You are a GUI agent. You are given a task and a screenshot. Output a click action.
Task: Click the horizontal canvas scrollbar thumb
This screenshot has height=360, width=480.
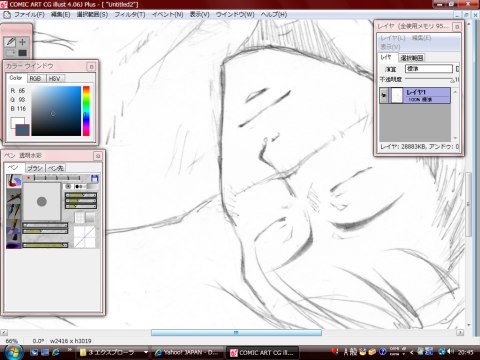236,332
